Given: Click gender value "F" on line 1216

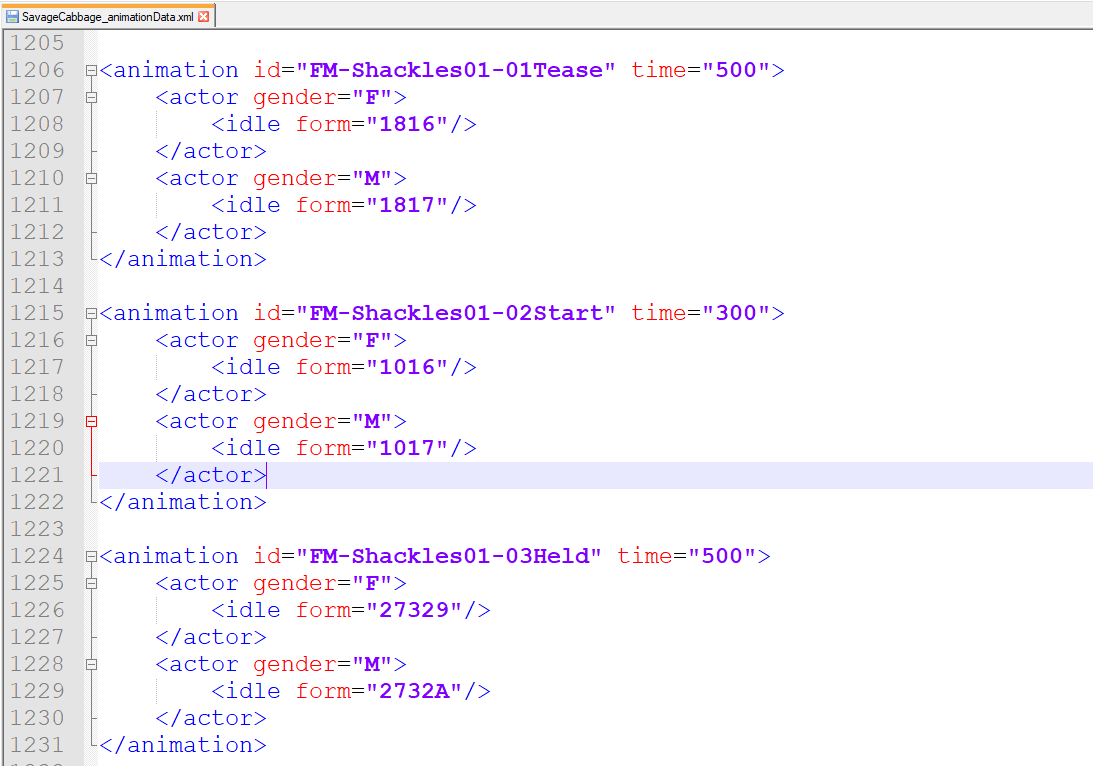Looking at the screenshot, I should tap(372, 340).
